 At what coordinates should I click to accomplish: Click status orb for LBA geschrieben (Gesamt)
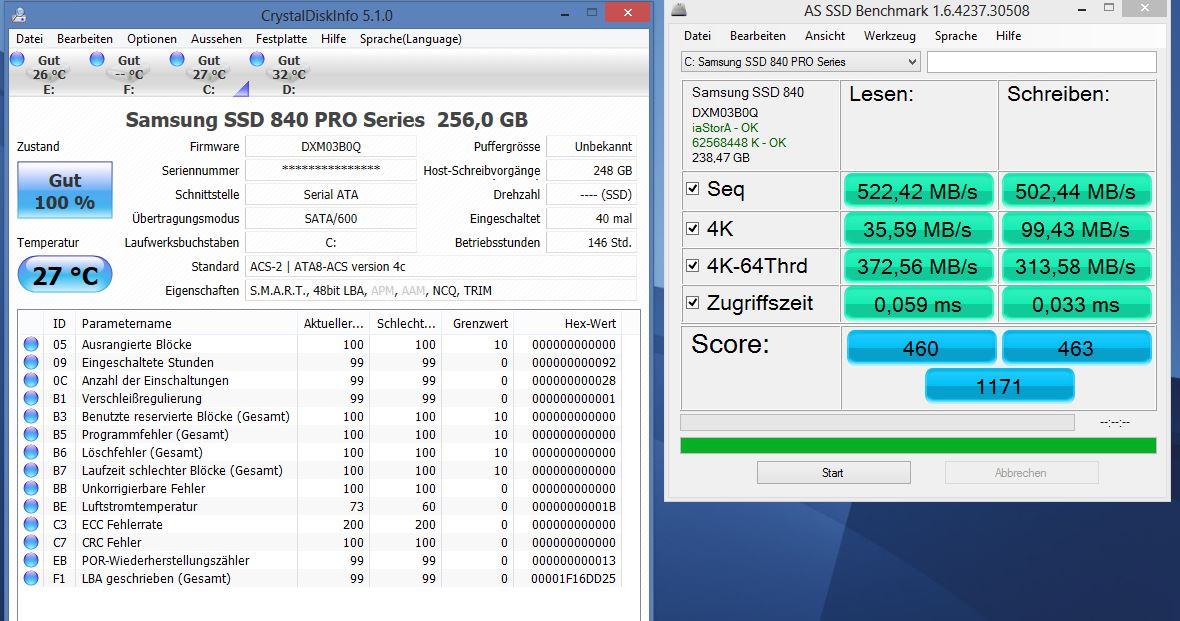pyautogui.click(x=31, y=579)
